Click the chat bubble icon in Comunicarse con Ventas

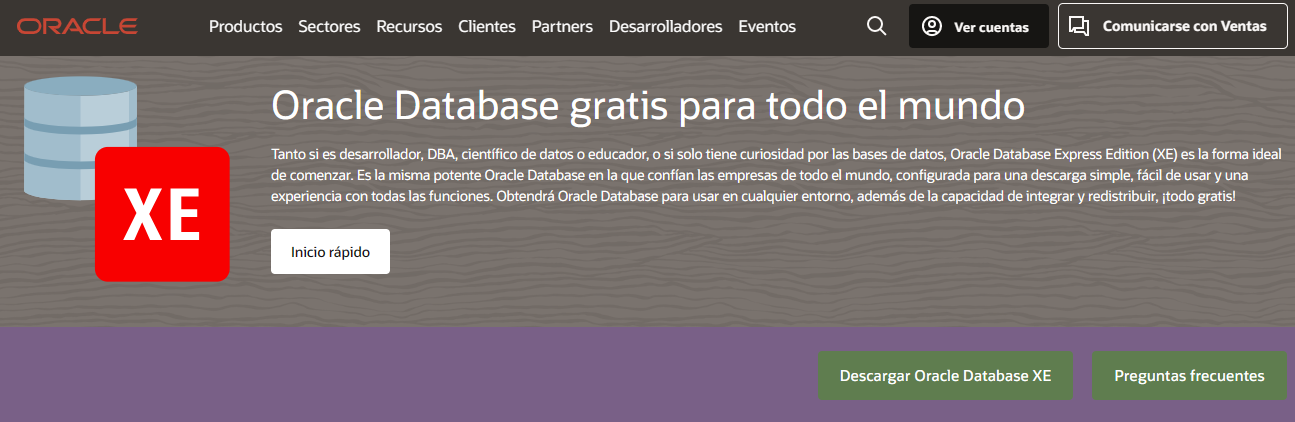1079,26
